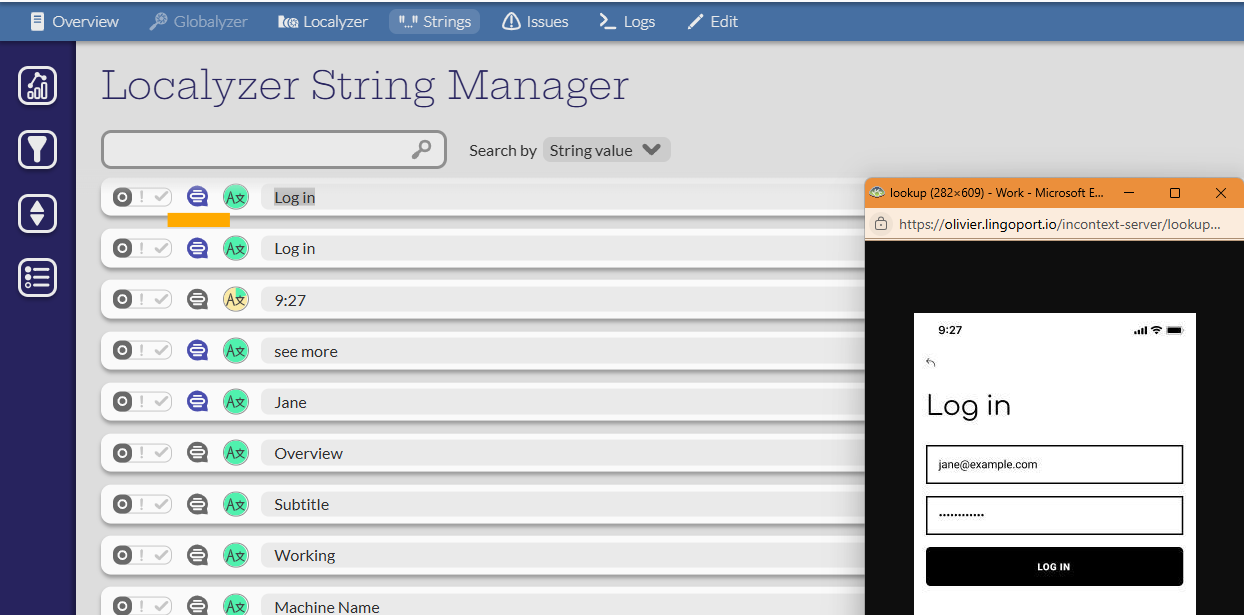Toggle the status switch on "9:27" row
Screen dimensions: 1244x615
pos(141,299)
